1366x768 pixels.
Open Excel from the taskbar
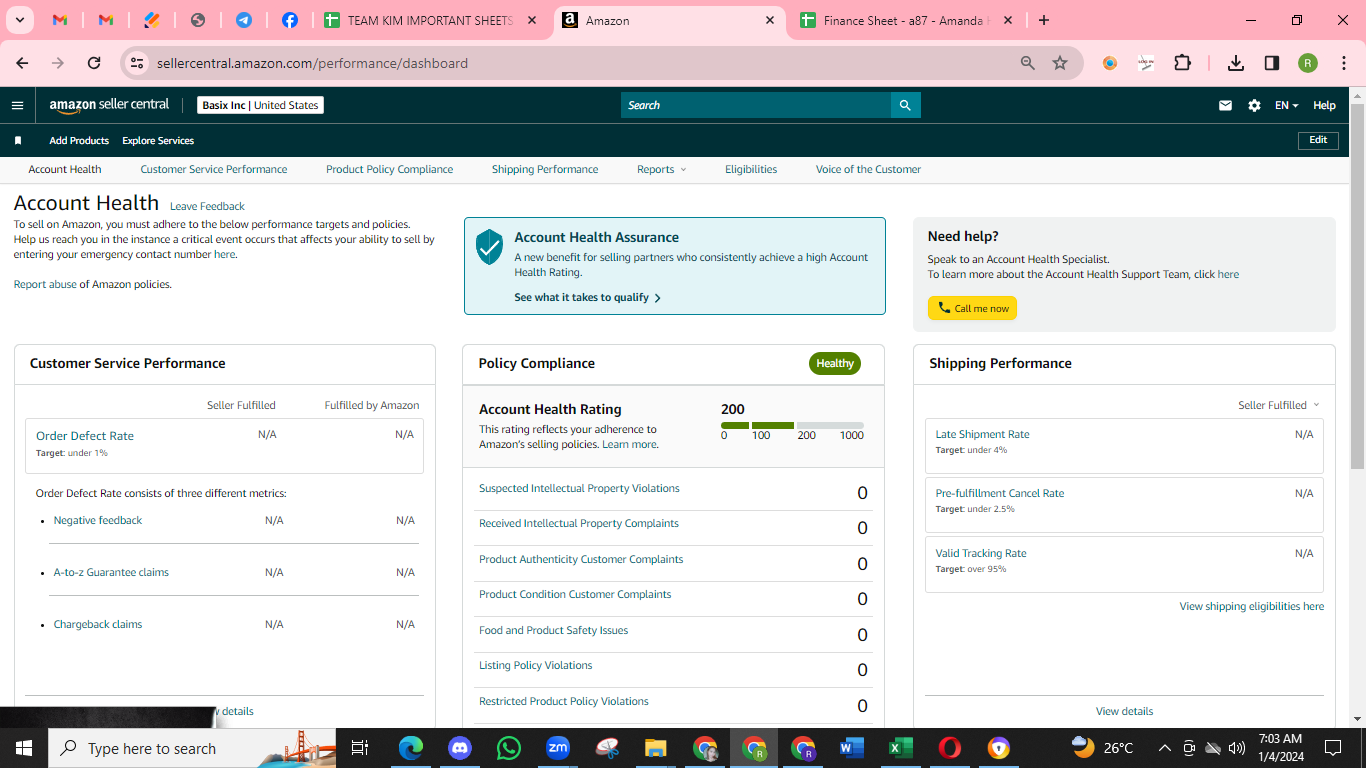901,748
